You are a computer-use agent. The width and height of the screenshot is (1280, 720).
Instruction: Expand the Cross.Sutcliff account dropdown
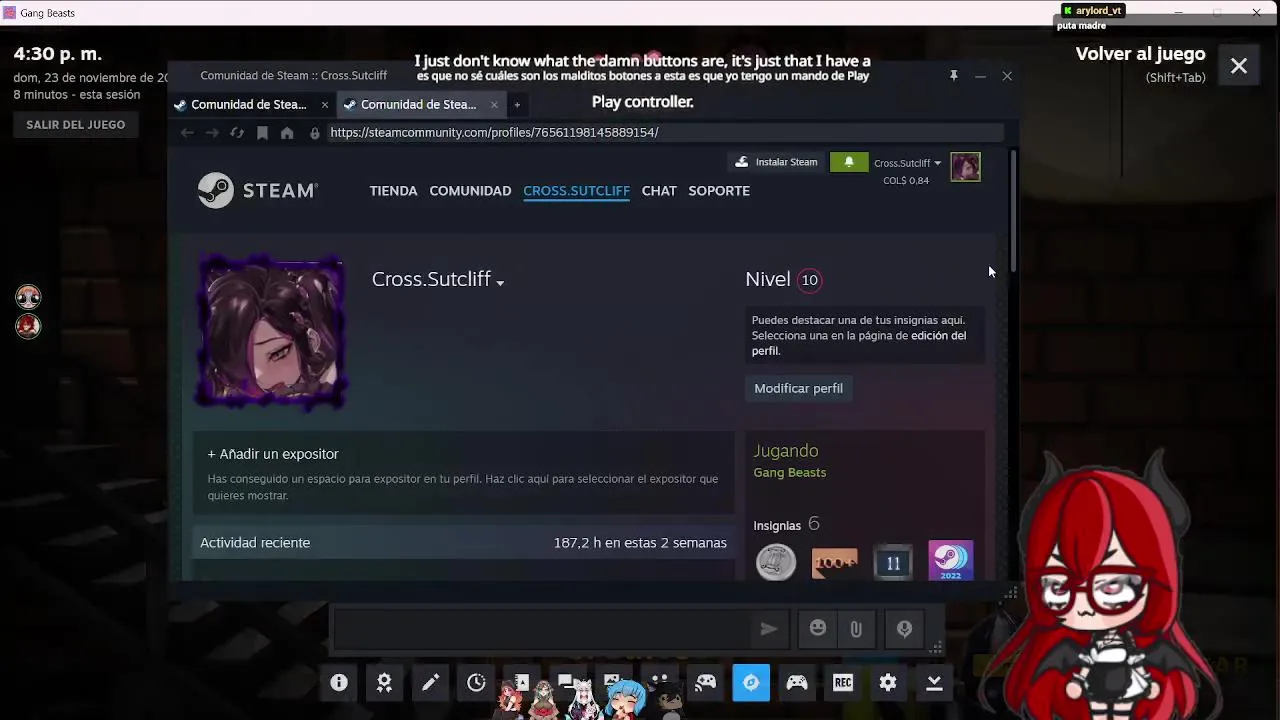click(907, 163)
